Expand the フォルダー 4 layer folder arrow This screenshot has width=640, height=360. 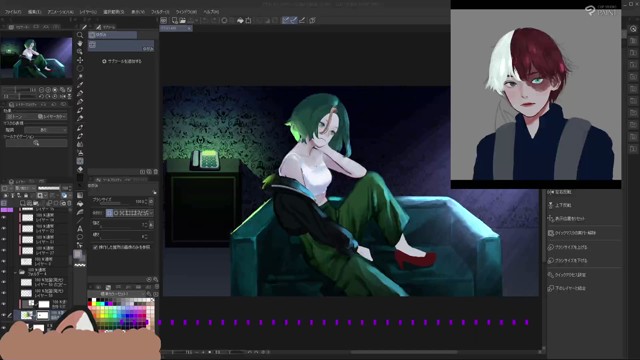pyautogui.click(x=16, y=272)
